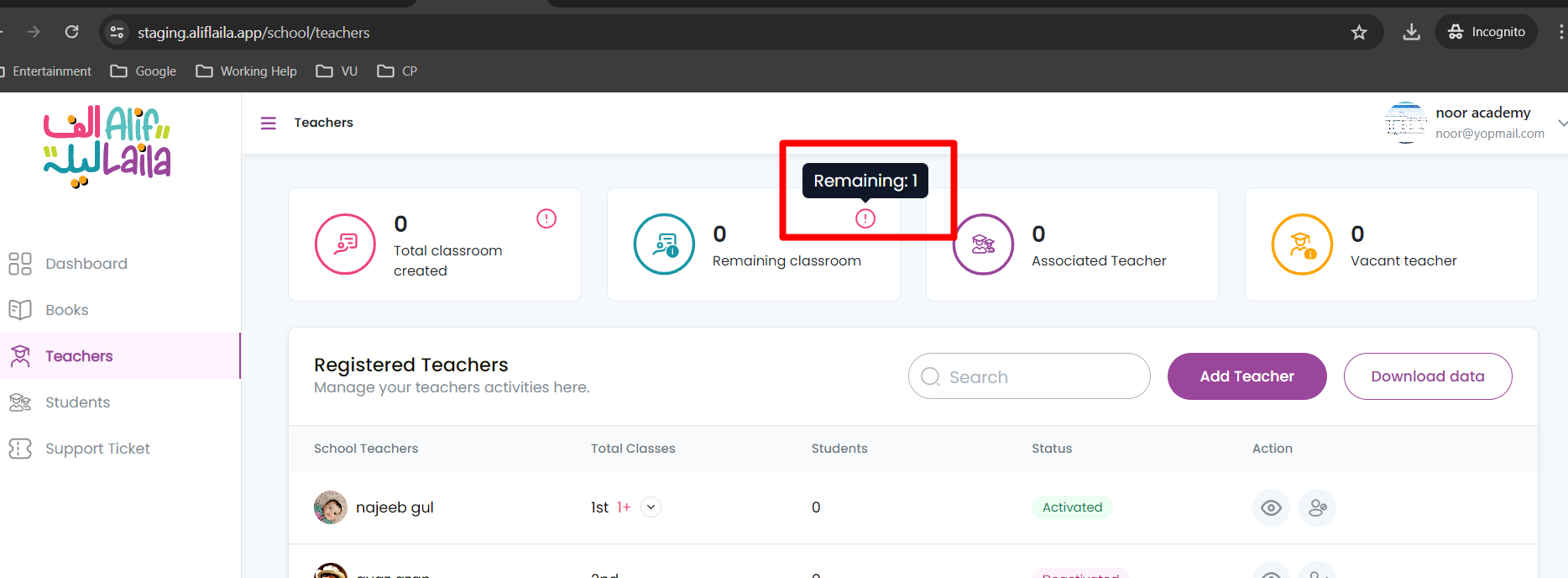Reload the page with the browser refresh icon
The image size is (1568, 578).
72,32
